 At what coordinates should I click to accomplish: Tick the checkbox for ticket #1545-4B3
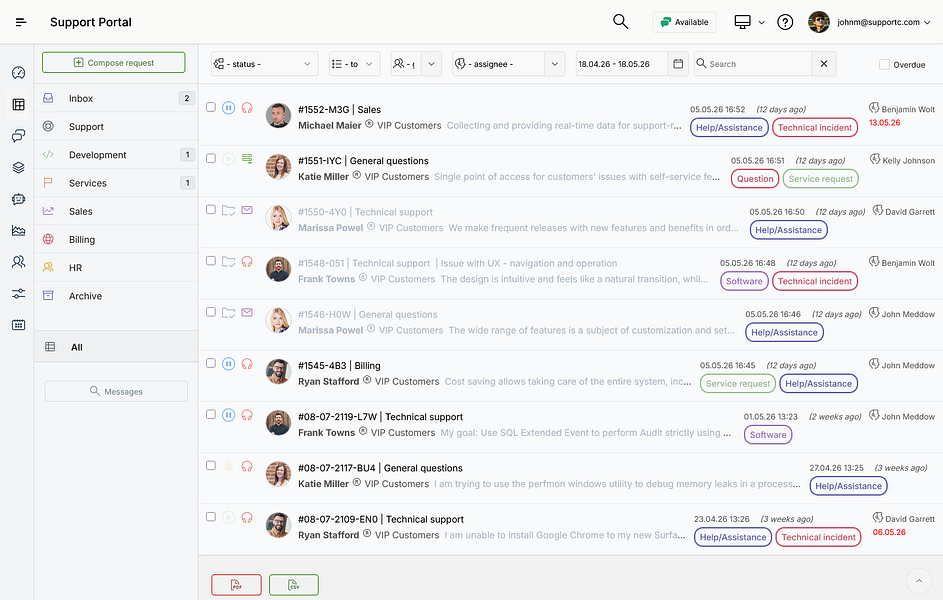[210, 363]
